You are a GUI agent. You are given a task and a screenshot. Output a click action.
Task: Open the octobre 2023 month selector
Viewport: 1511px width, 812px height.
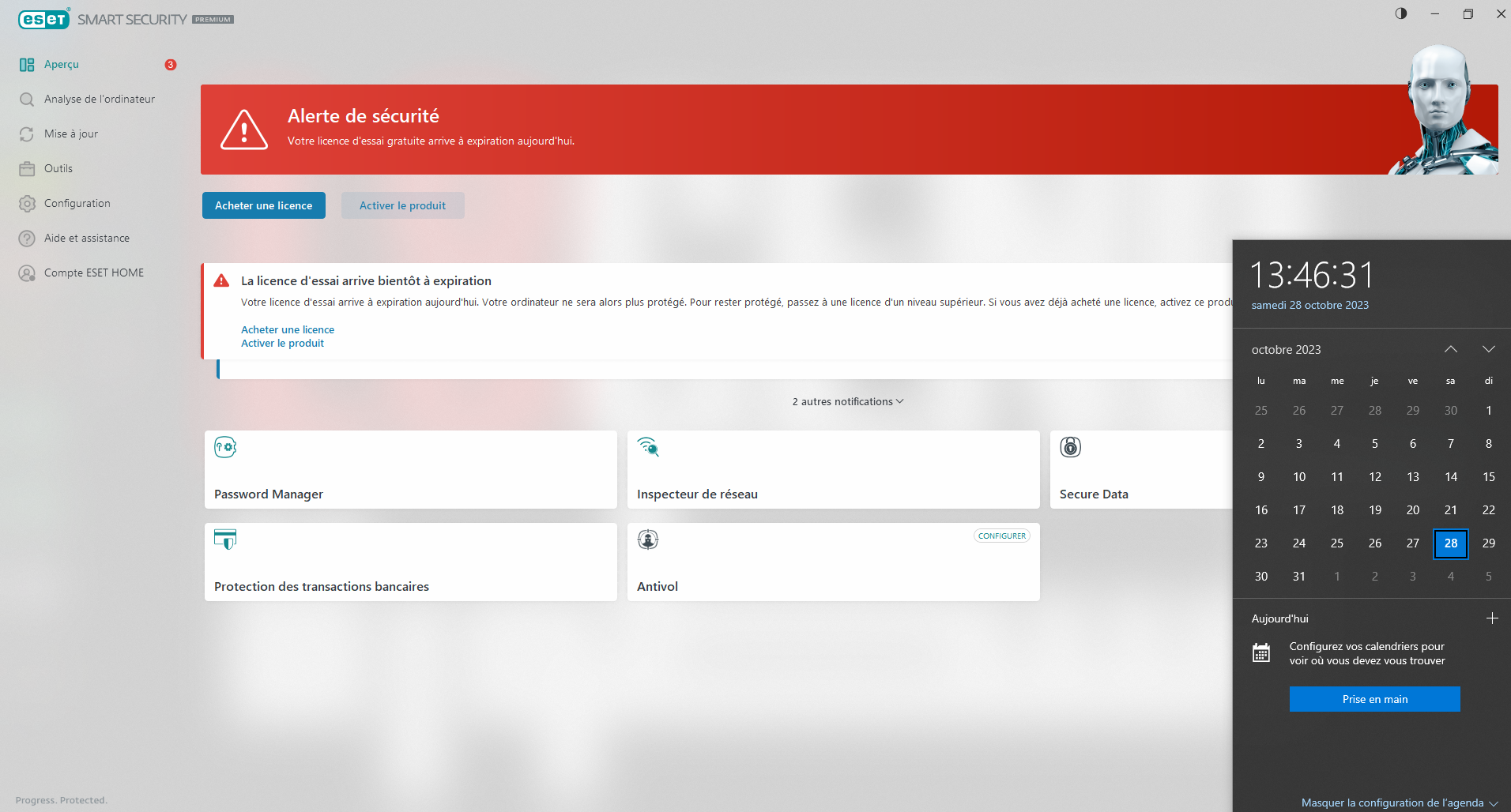pyautogui.click(x=1287, y=350)
